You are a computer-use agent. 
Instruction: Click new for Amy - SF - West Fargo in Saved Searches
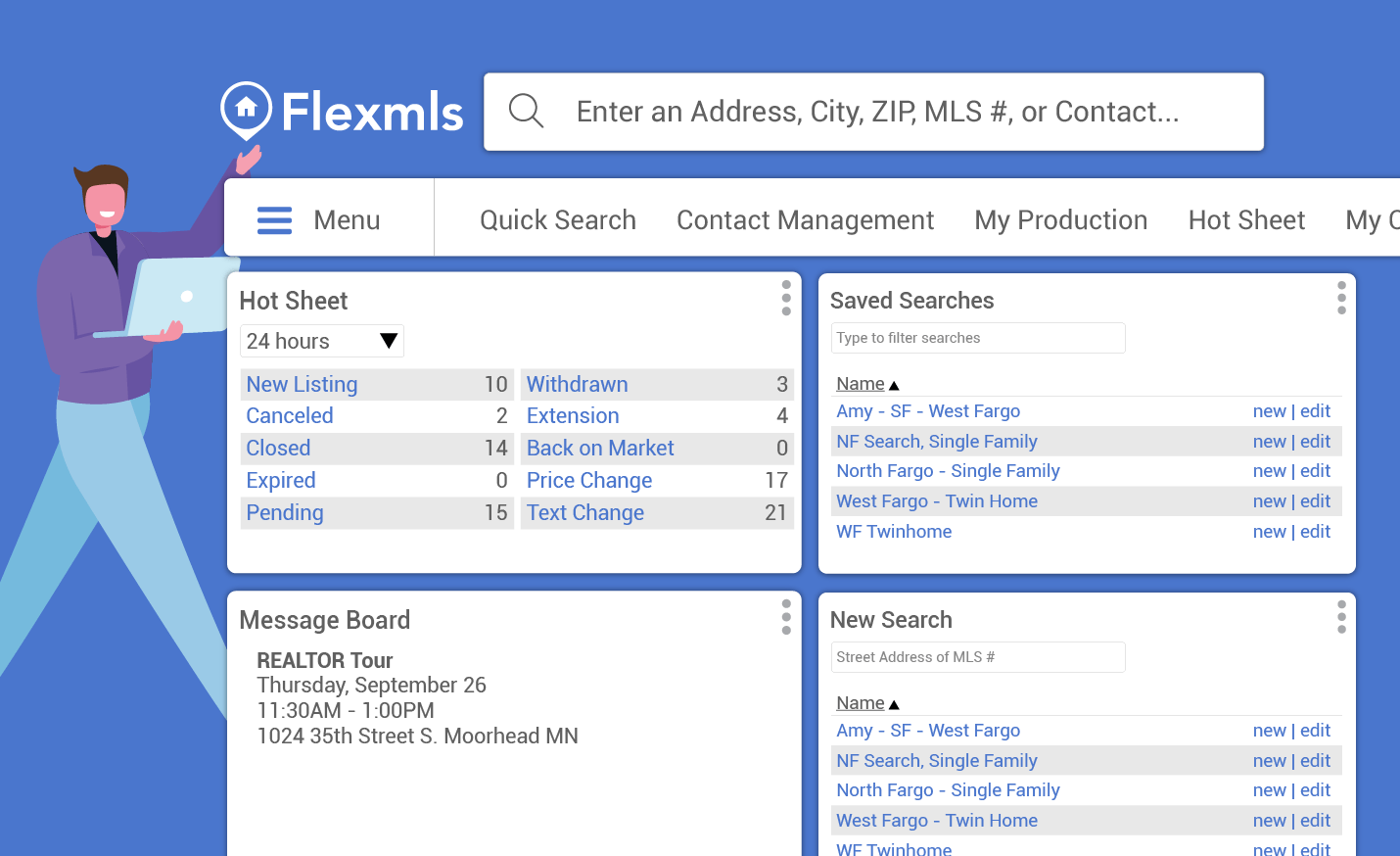coord(1270,411)
